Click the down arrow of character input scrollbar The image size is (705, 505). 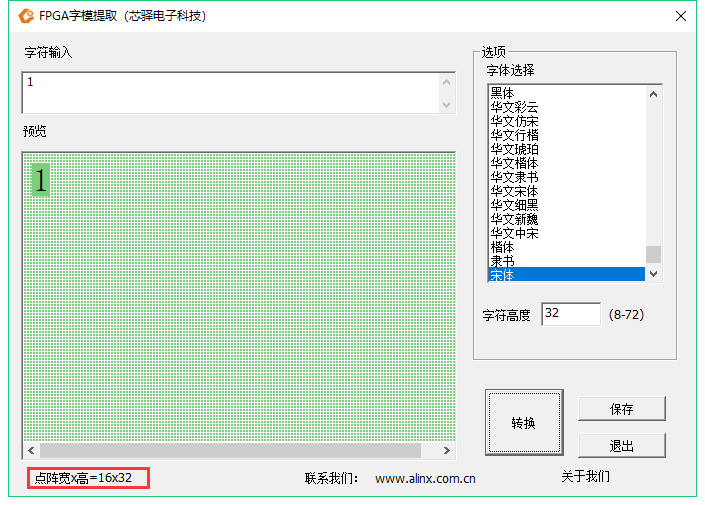pyautogui.click(x=446, y=105)
